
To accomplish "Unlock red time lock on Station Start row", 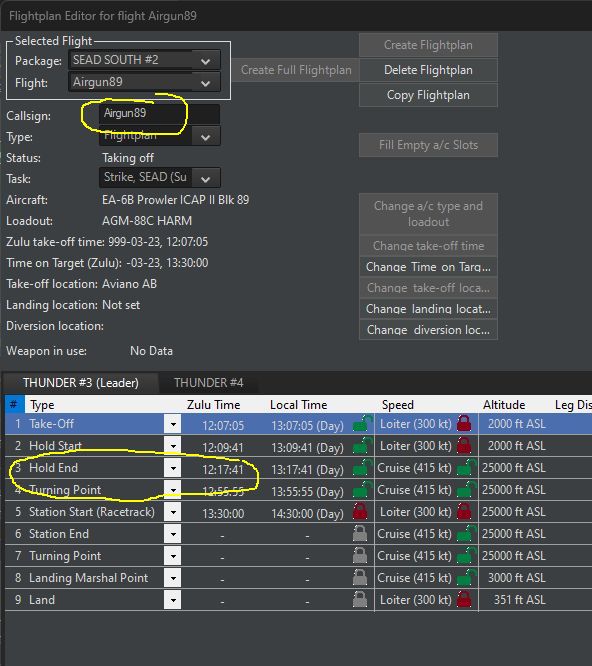I will coord(360,512).
